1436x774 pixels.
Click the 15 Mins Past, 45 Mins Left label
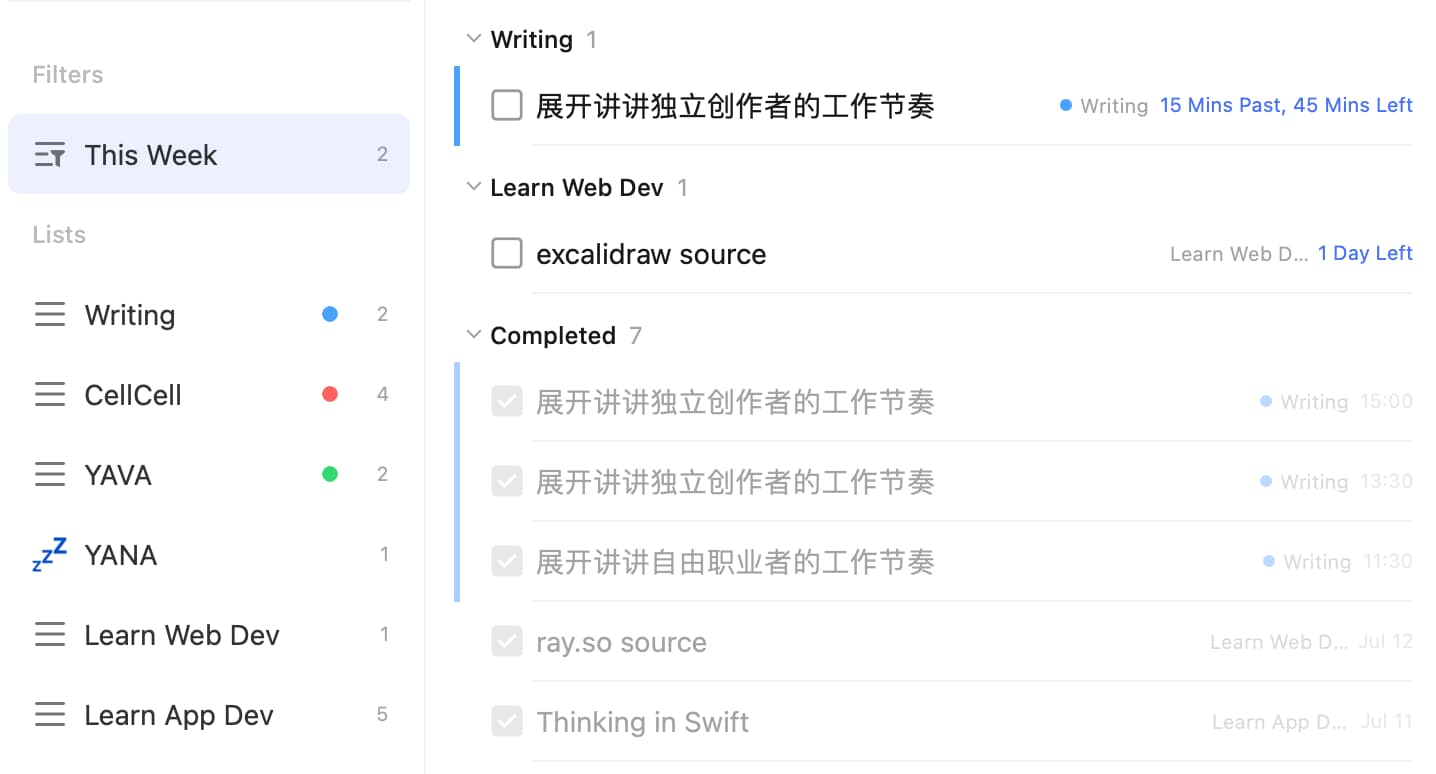(1286, 105)
